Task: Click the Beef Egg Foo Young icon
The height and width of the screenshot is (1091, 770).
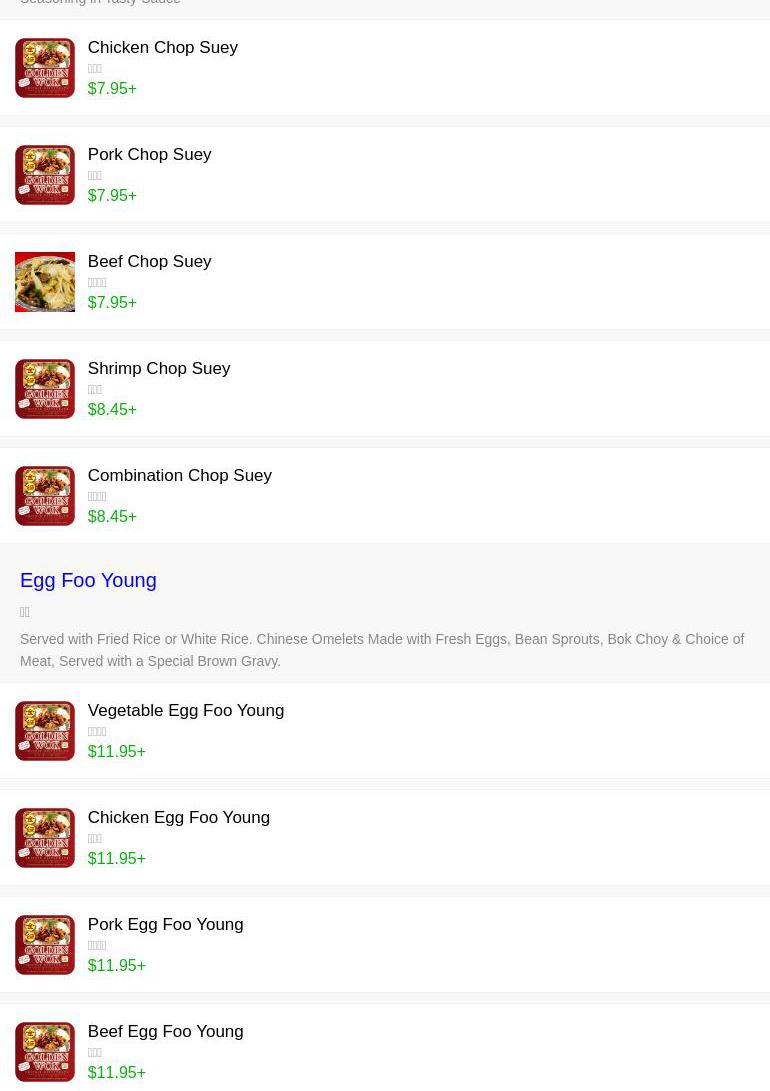Action: pos(45,1053)
